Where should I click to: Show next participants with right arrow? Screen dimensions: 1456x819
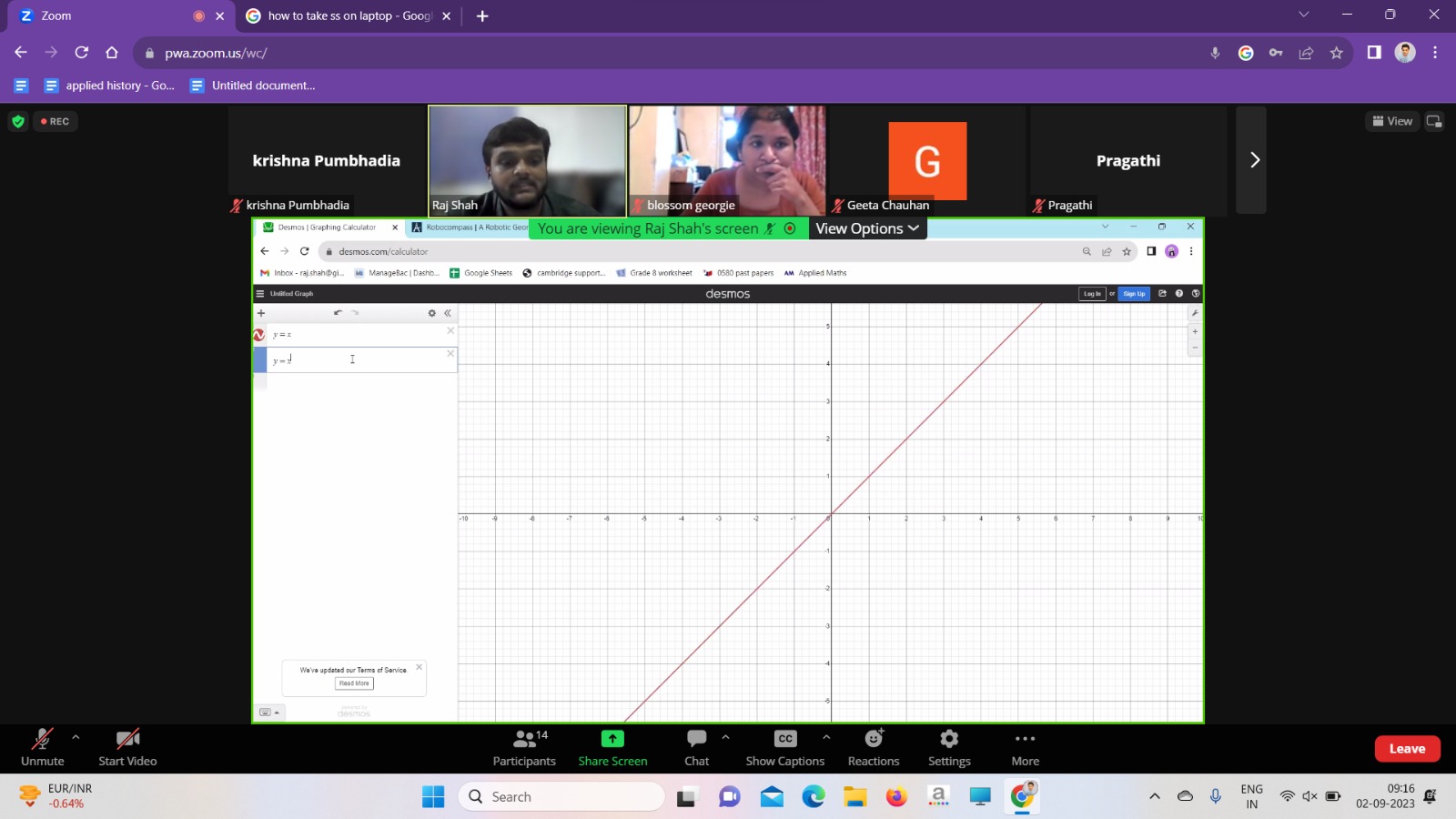point(1254,160)
